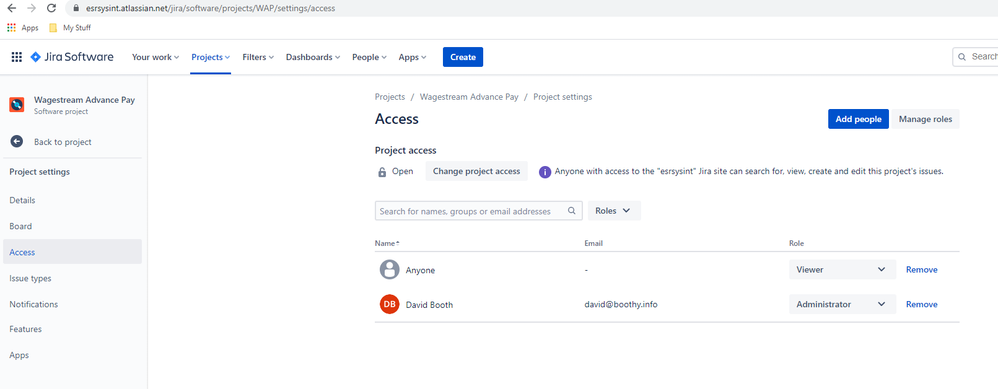
Task: Open the Viewer role dropdown for Anyone
Action: tap(842, 270)
